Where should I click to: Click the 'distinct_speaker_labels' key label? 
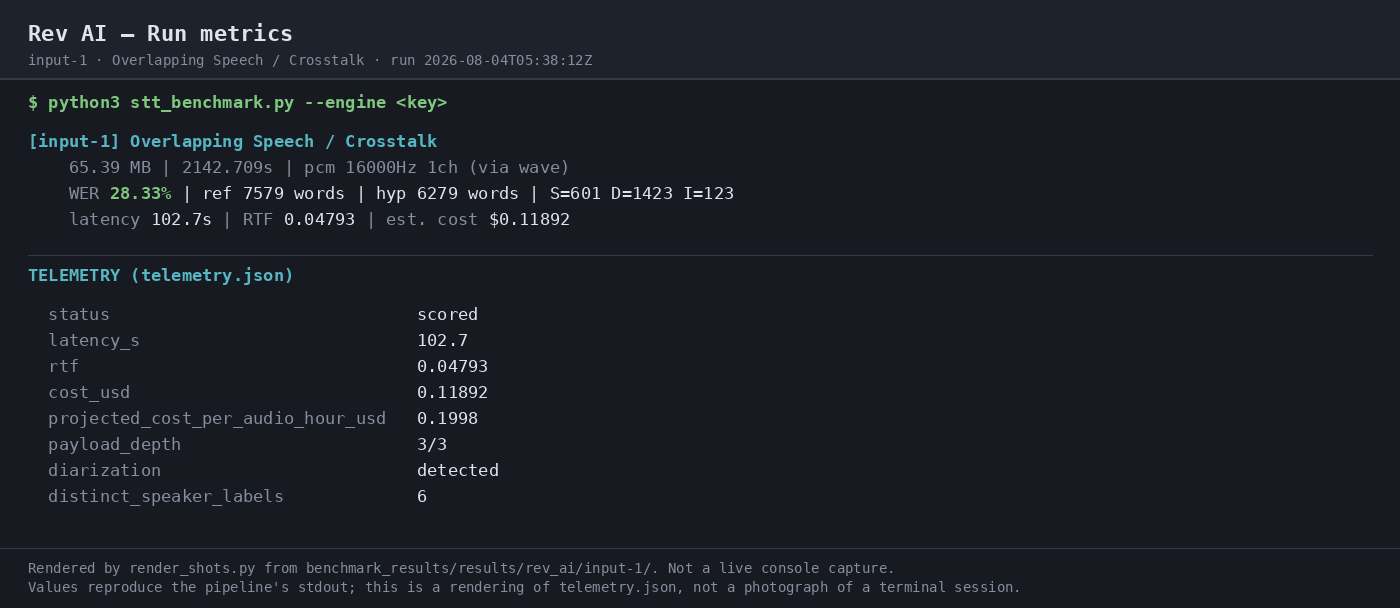[x=166, y=497]
